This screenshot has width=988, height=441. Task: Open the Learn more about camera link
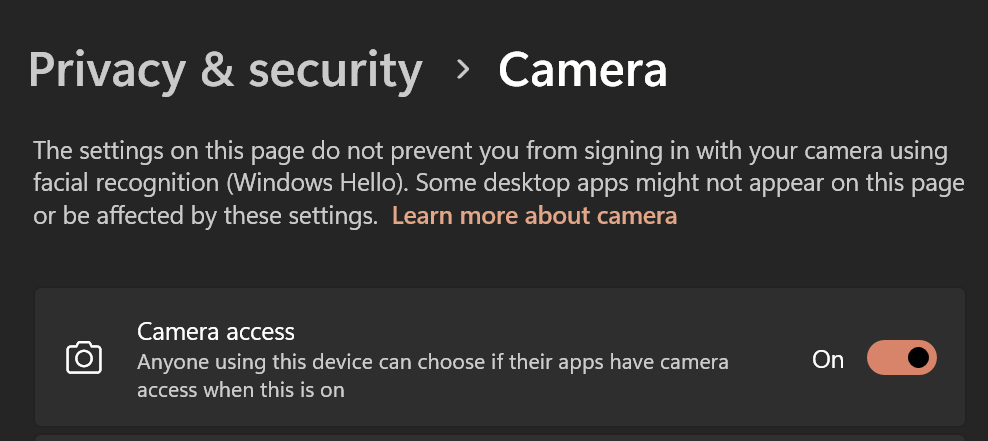click(x=534, y=216)
